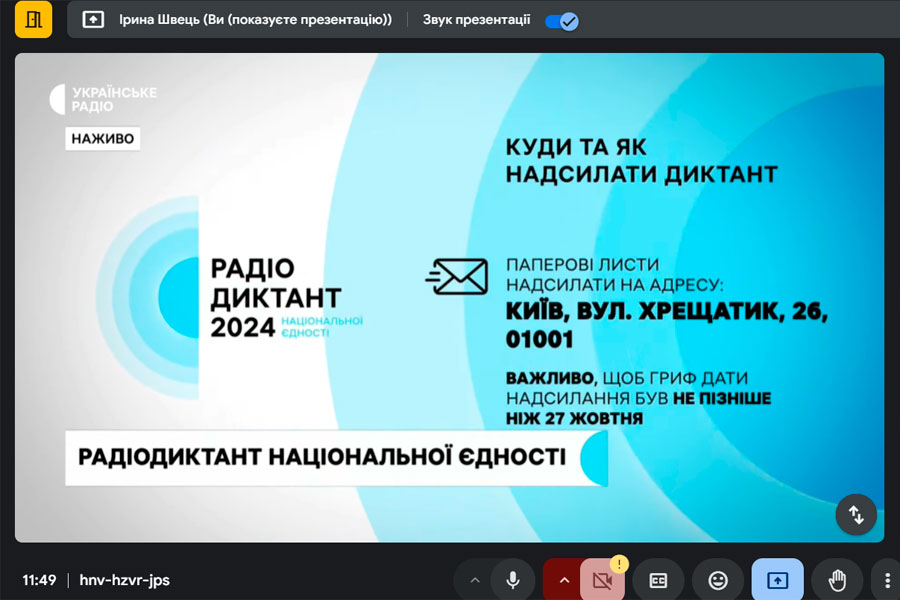900x600 pixels.
Task: Click the meeting code hnv-hzvr-jps
Action: tap(122, 580)
